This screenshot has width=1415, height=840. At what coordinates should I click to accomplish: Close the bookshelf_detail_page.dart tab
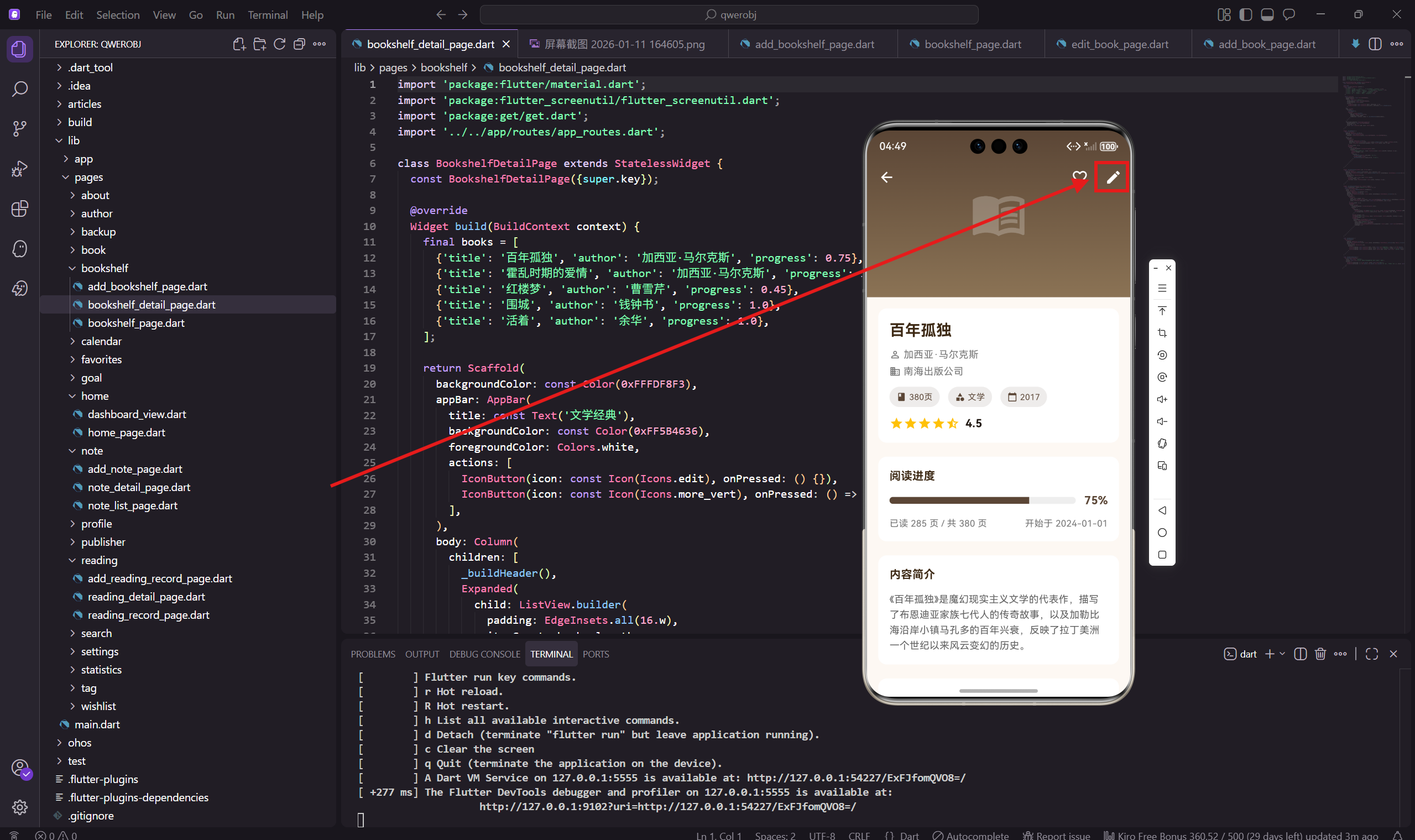tap(506, 44)
